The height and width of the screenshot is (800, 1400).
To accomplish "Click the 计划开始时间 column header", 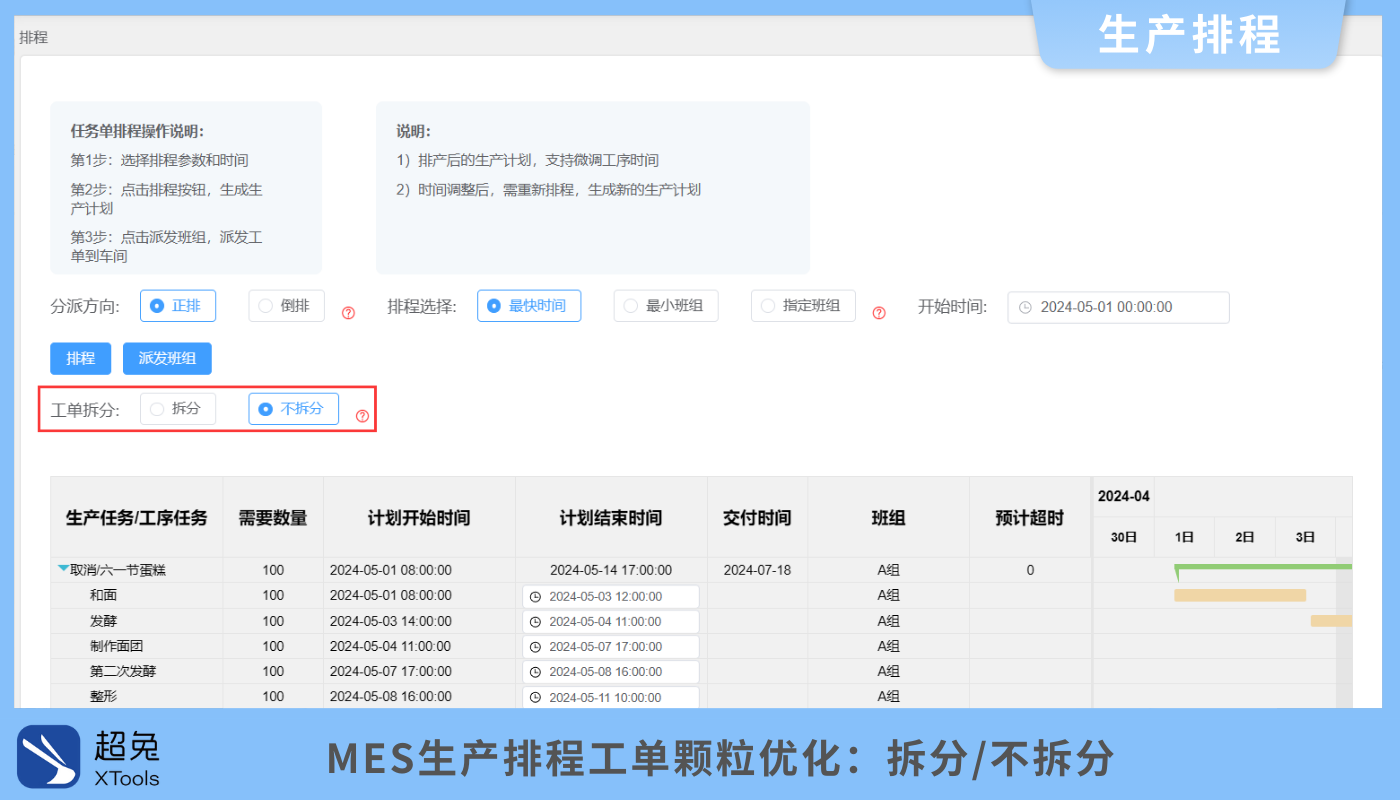I will tap(419, 518).
